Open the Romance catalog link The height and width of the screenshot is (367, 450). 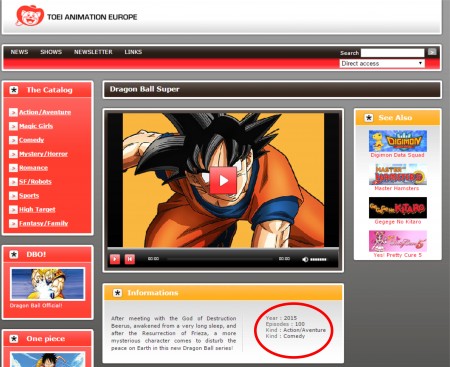pos(33,168)
